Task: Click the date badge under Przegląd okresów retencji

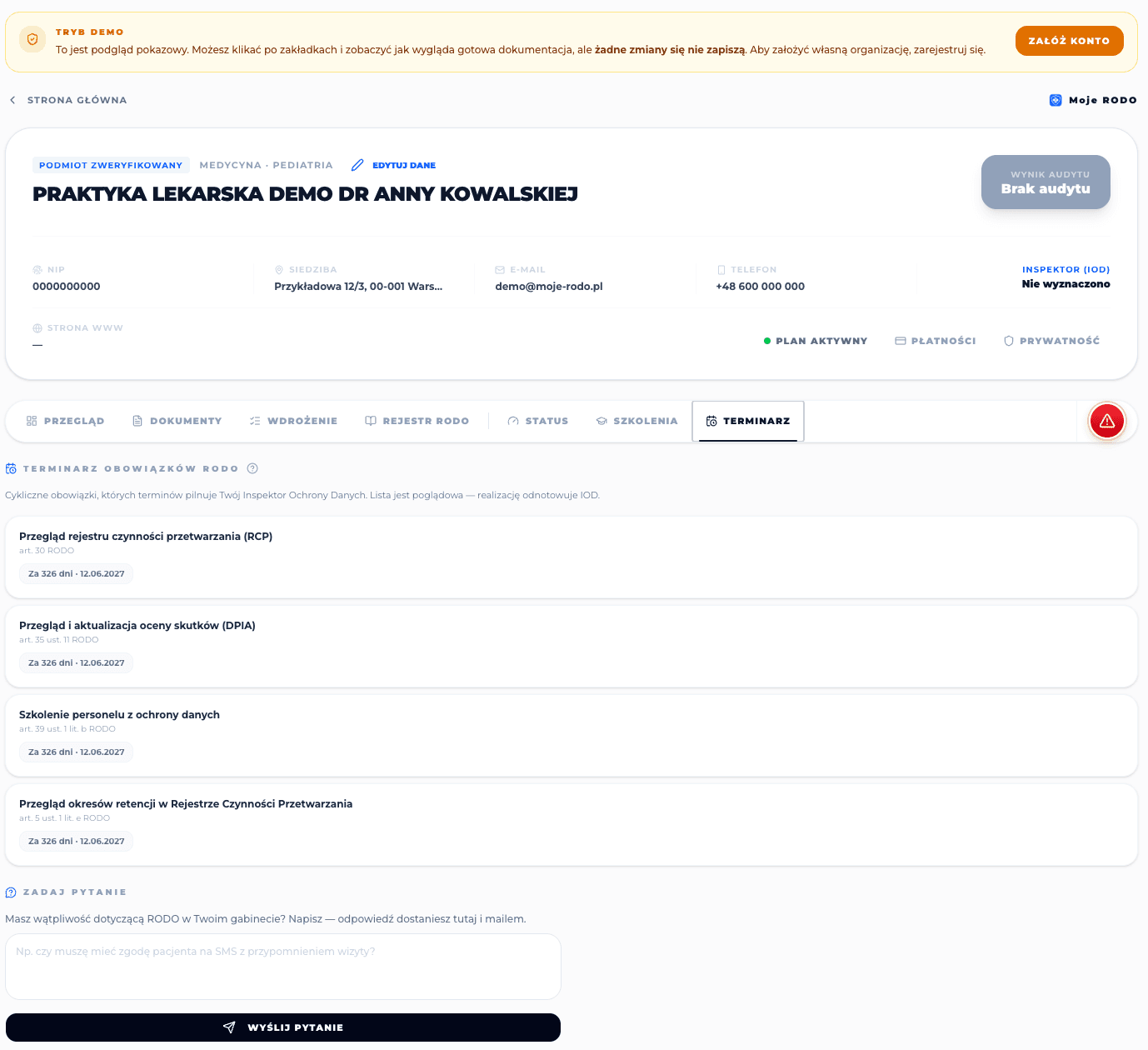Action: coord(77,841)
